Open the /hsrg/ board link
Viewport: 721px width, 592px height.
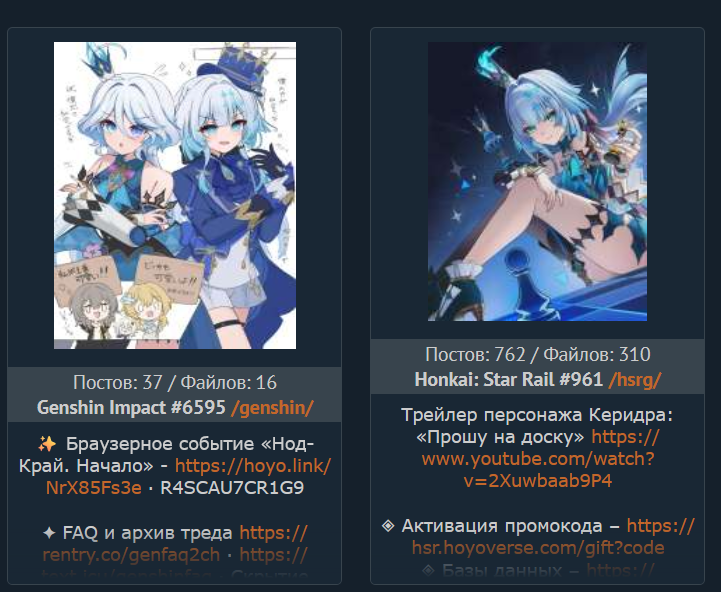[x=635, y=379]
